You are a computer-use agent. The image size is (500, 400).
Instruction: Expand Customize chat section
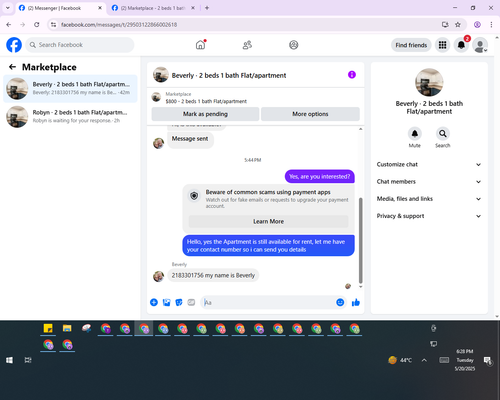429,164
